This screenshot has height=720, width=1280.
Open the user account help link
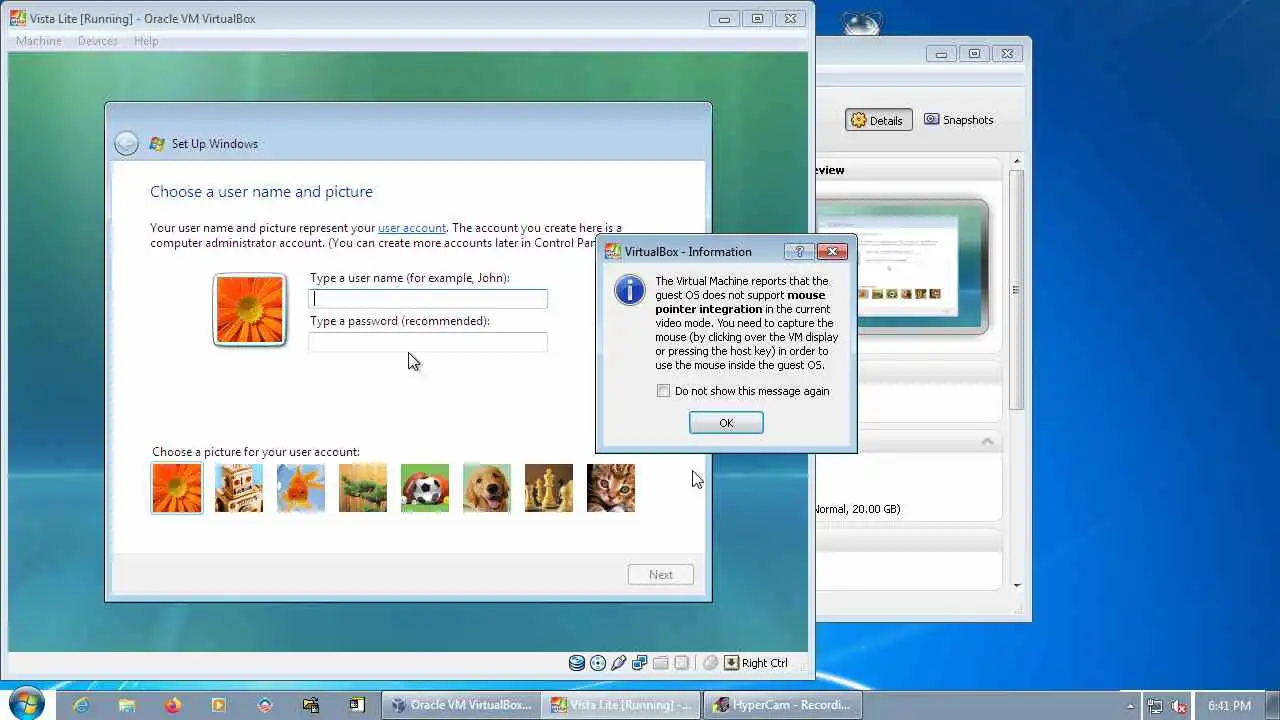pyautogui.click(x=412, y=228)
